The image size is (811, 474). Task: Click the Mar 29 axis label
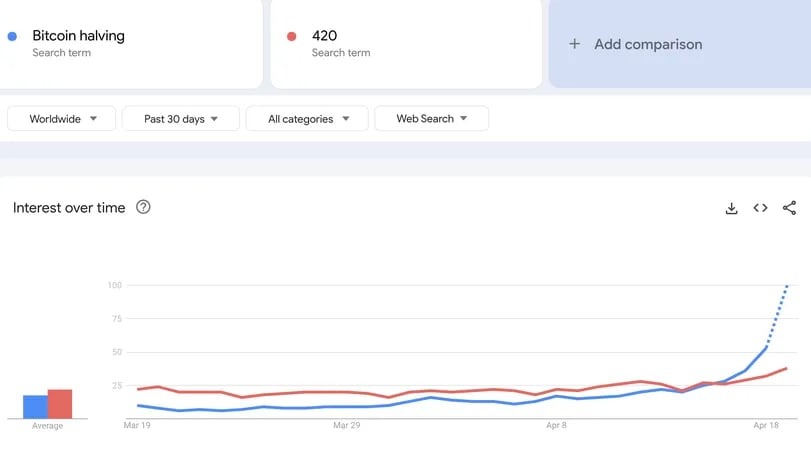click(x=347, y=425)
